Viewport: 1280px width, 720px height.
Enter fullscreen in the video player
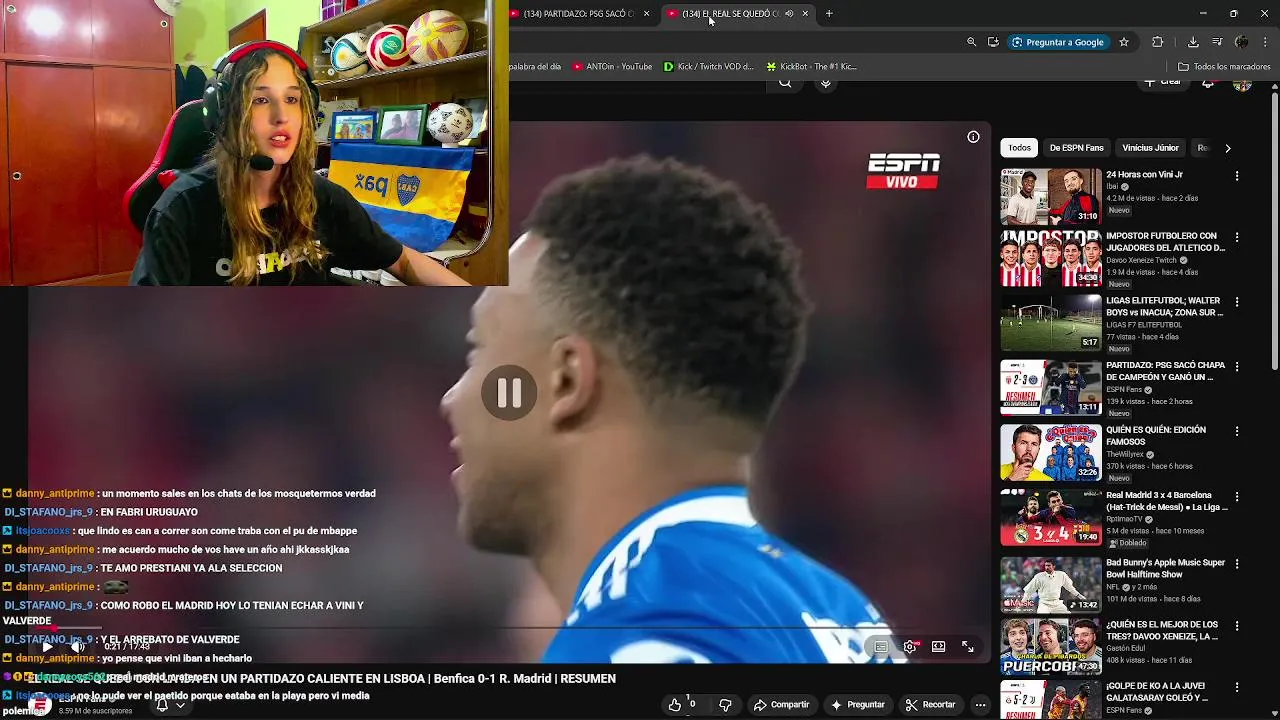coord(967,647)
